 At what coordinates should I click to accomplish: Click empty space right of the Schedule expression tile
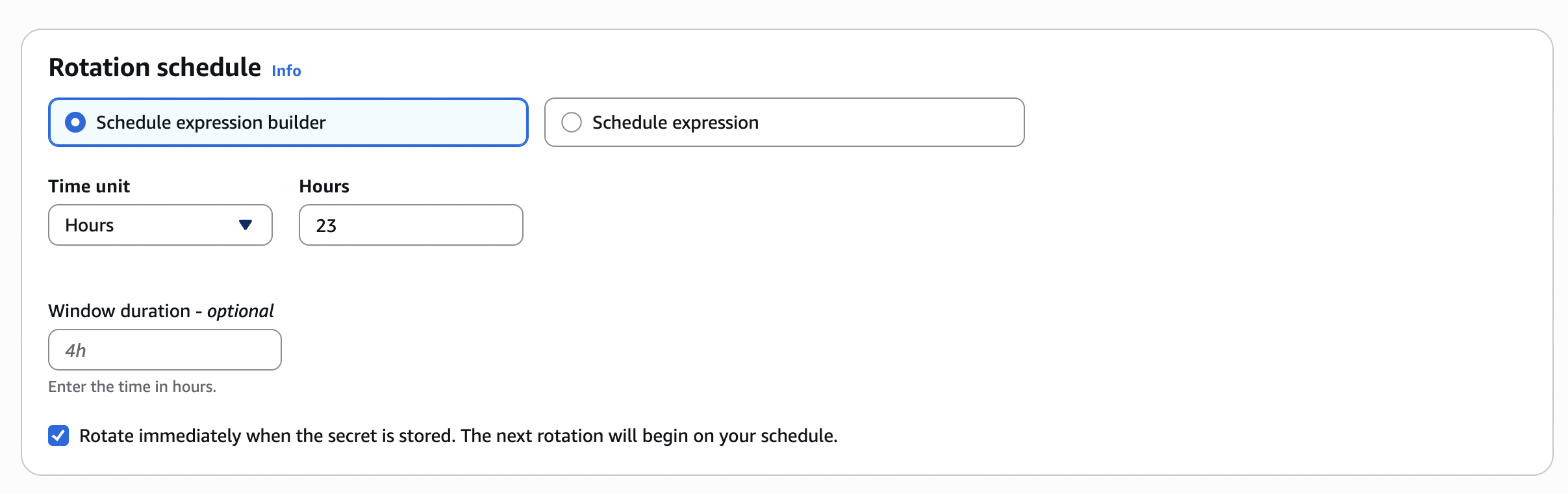(1267, 122)
